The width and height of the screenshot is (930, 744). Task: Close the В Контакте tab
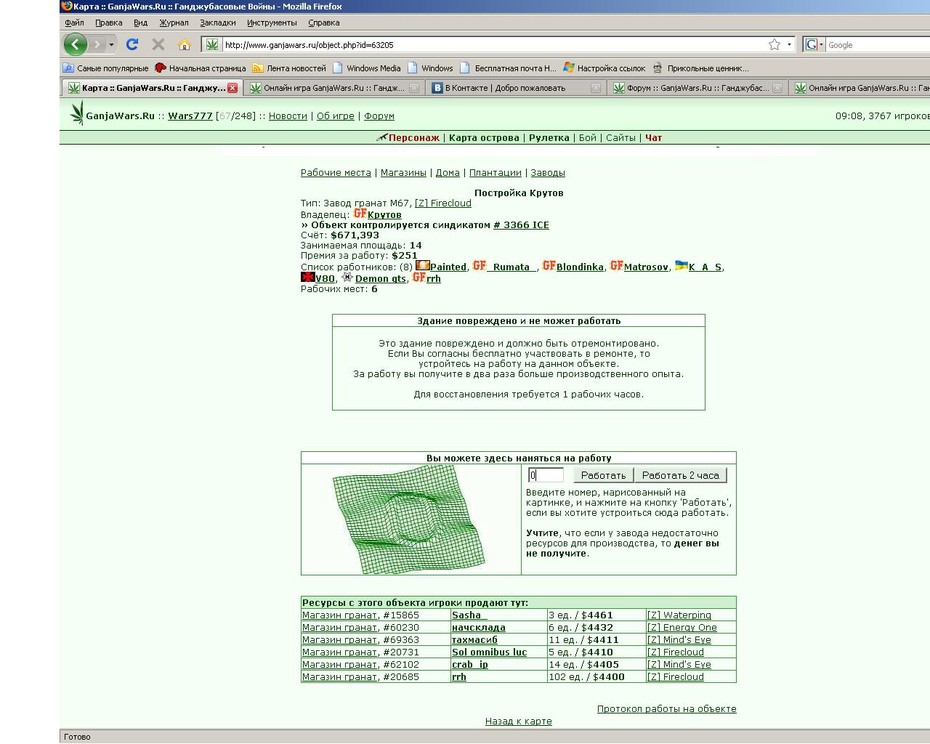click(595, 88)
